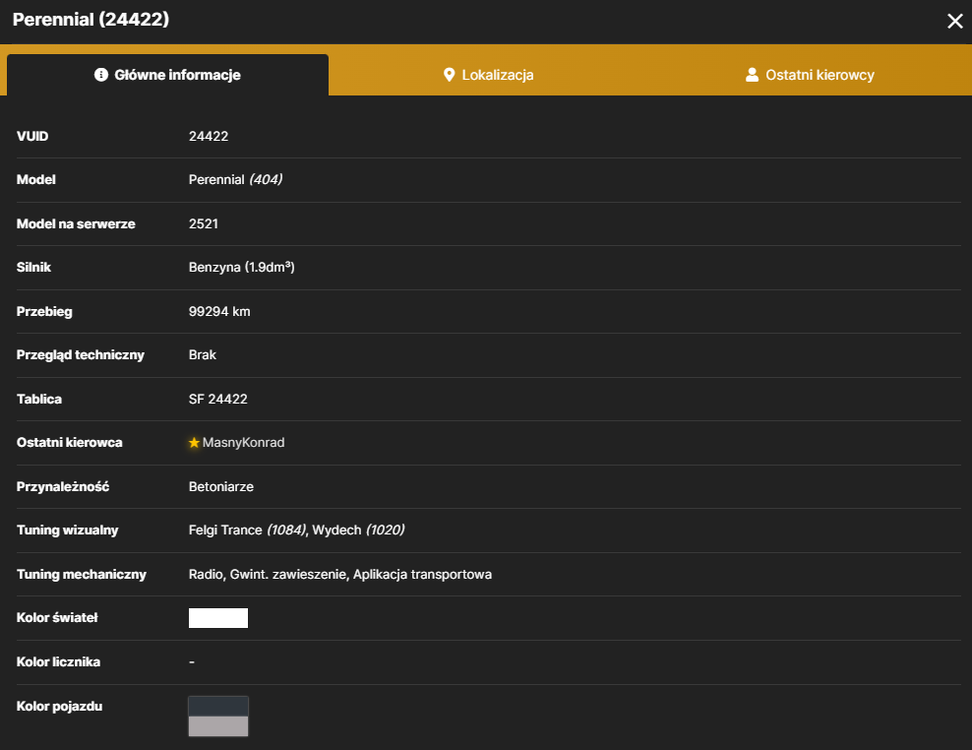972x750 pixels.
Task: Click the Przebieg label
Action: click(45, 312)
